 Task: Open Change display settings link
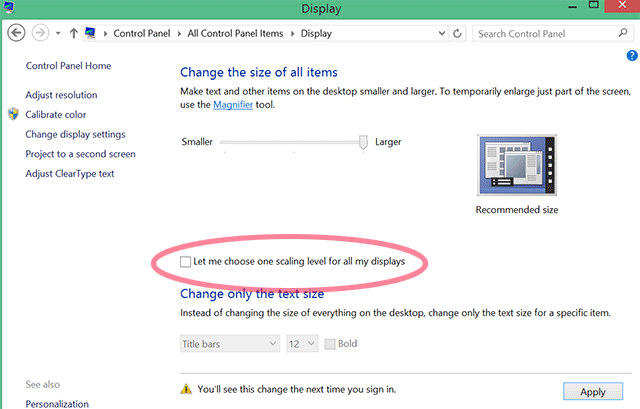75,134
